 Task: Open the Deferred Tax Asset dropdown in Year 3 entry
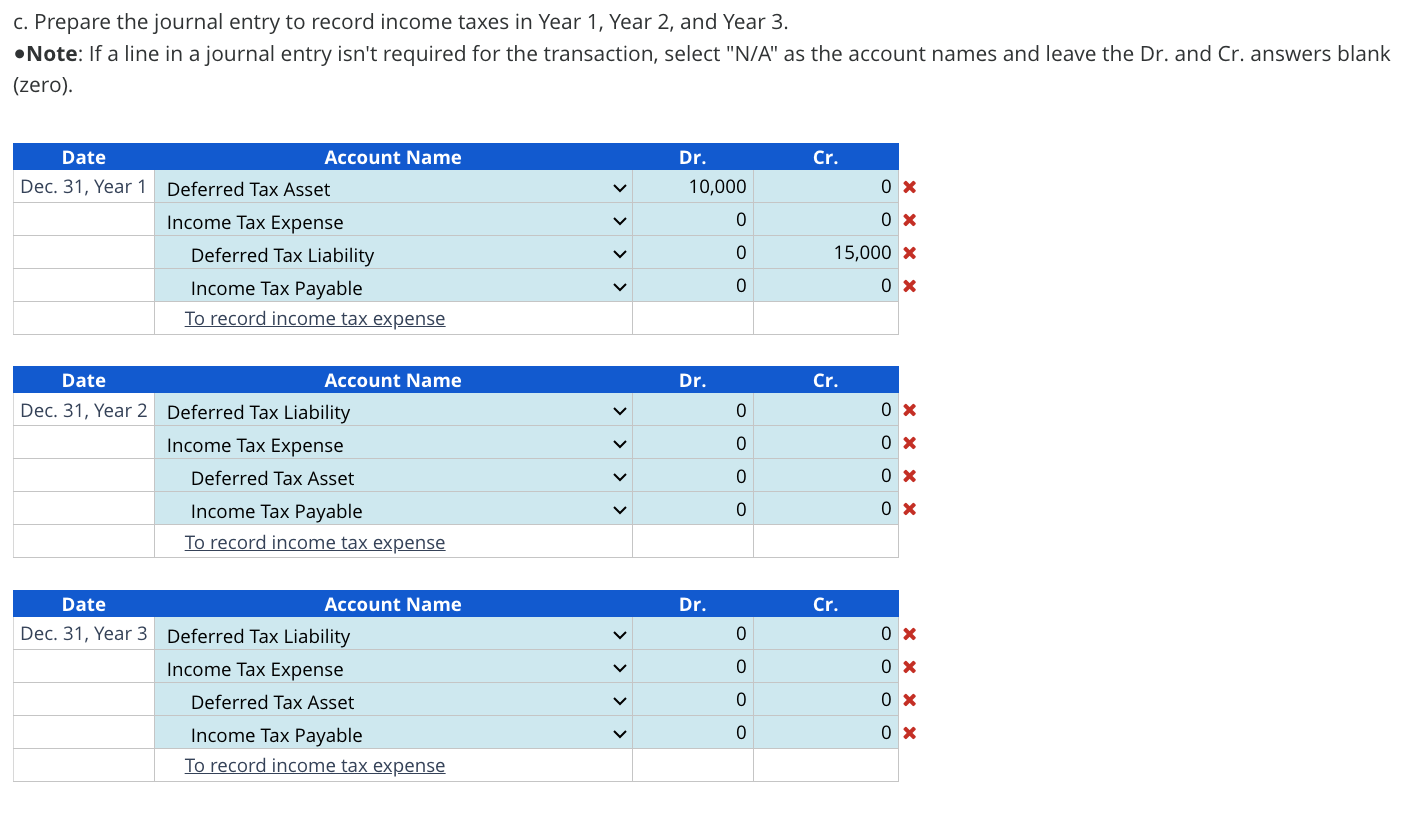pyautogui.click(x=619, y=700)
